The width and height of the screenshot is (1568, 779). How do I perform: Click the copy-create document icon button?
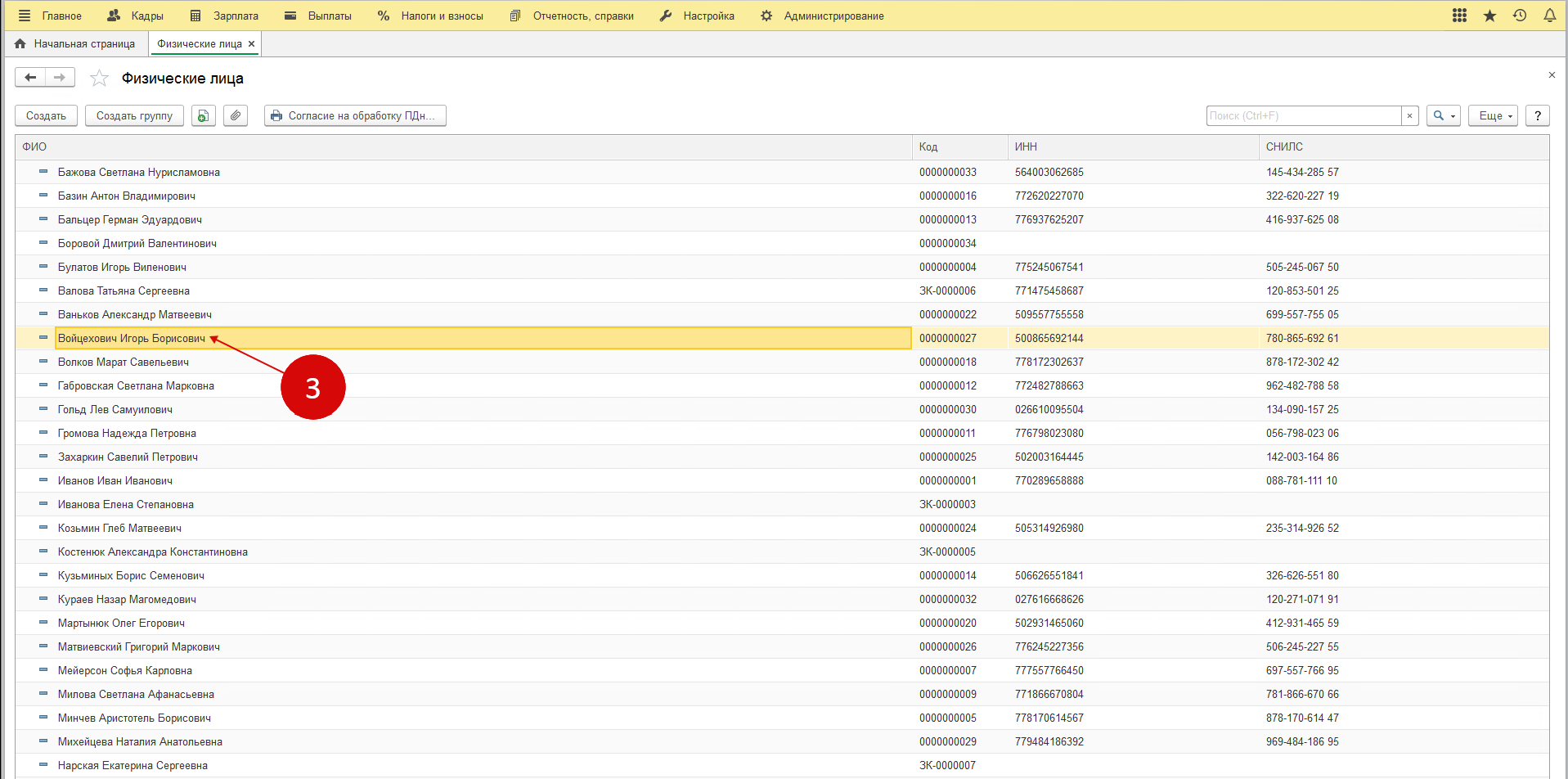[x=204, y=115]
